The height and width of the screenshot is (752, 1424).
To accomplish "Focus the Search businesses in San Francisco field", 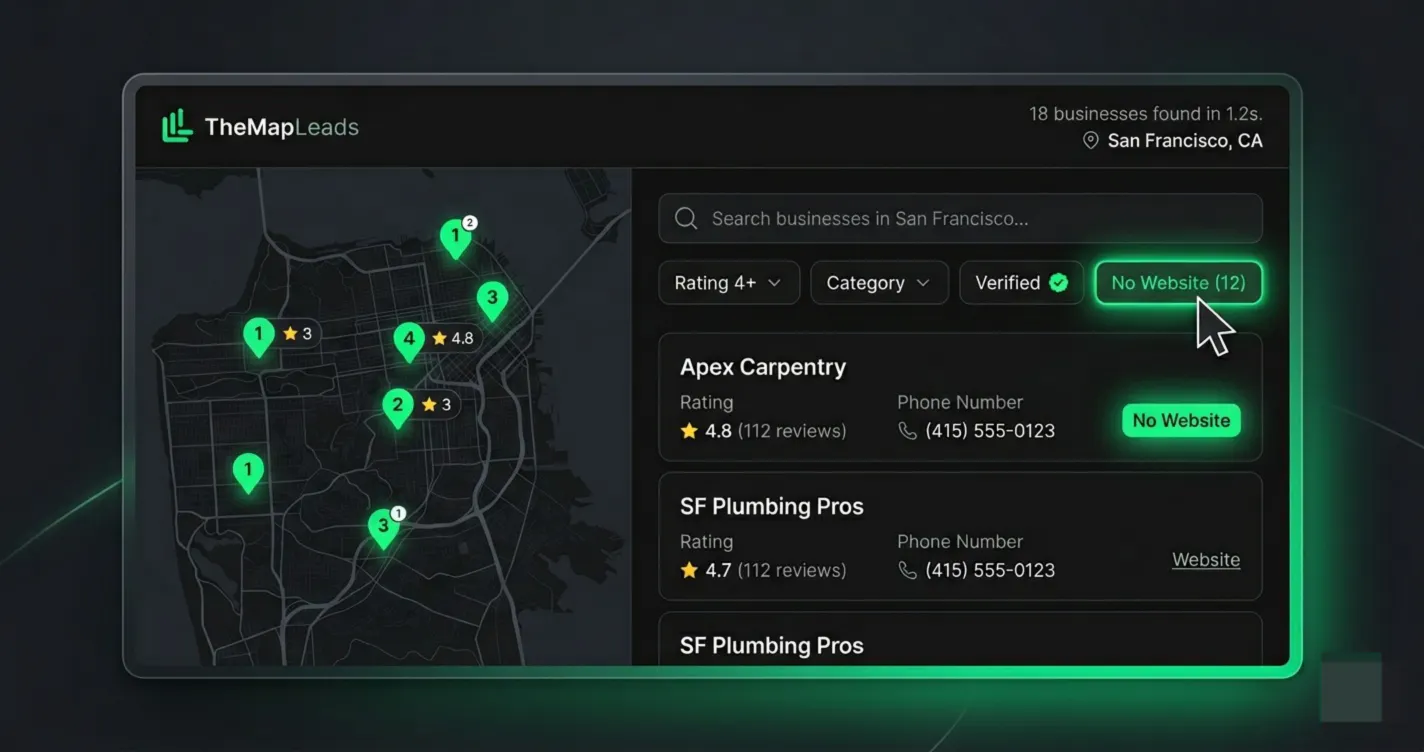I will pos(960,218).
